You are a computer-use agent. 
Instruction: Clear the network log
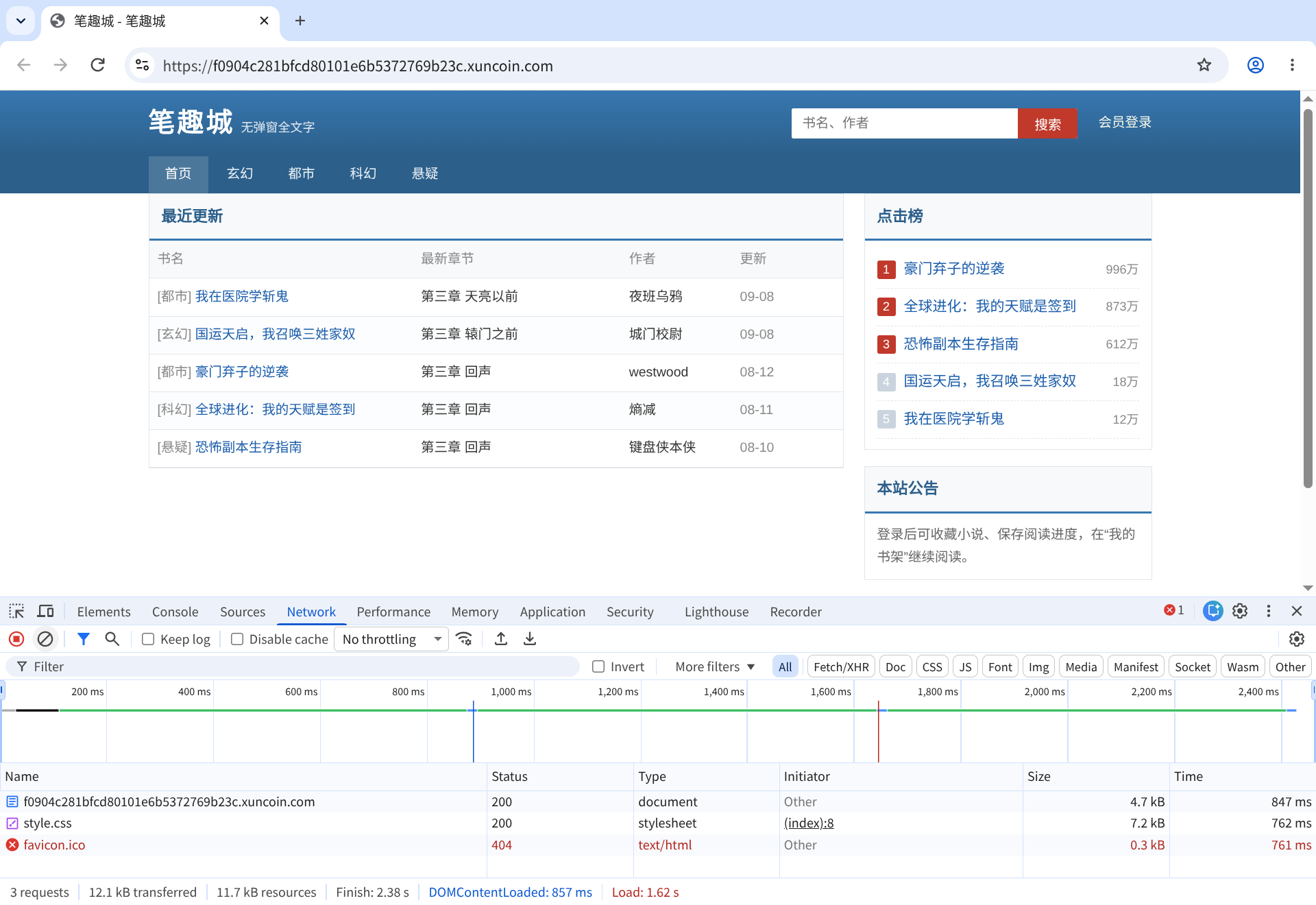[x=45, y=639]
